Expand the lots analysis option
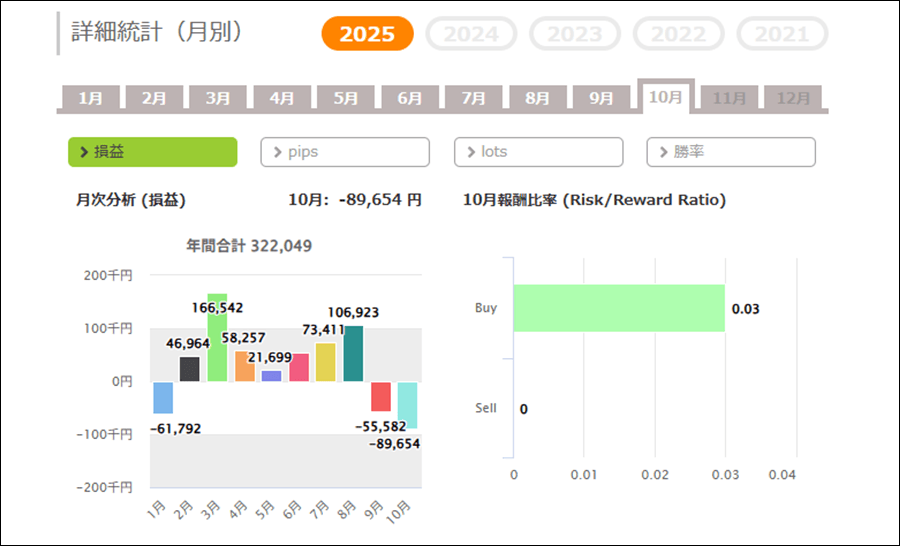This screenshot has height=546, width=900. click(x=538, y=152)
